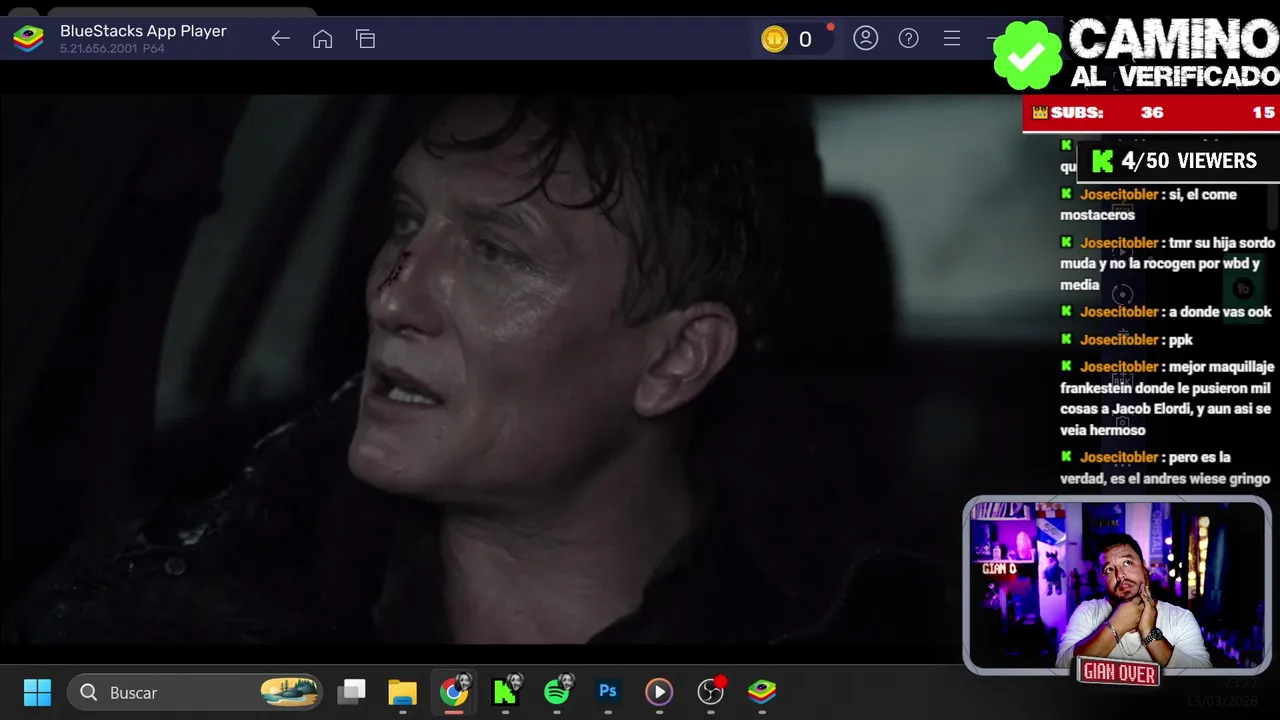Click the chat message reading 'ppk'
The image size is (1280, 720).
point(1127,340)
